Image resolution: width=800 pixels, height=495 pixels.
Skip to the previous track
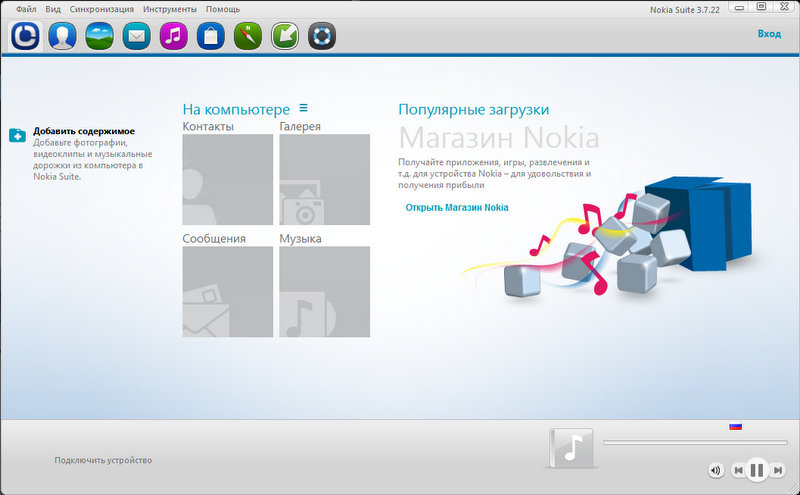pos(738,470)
